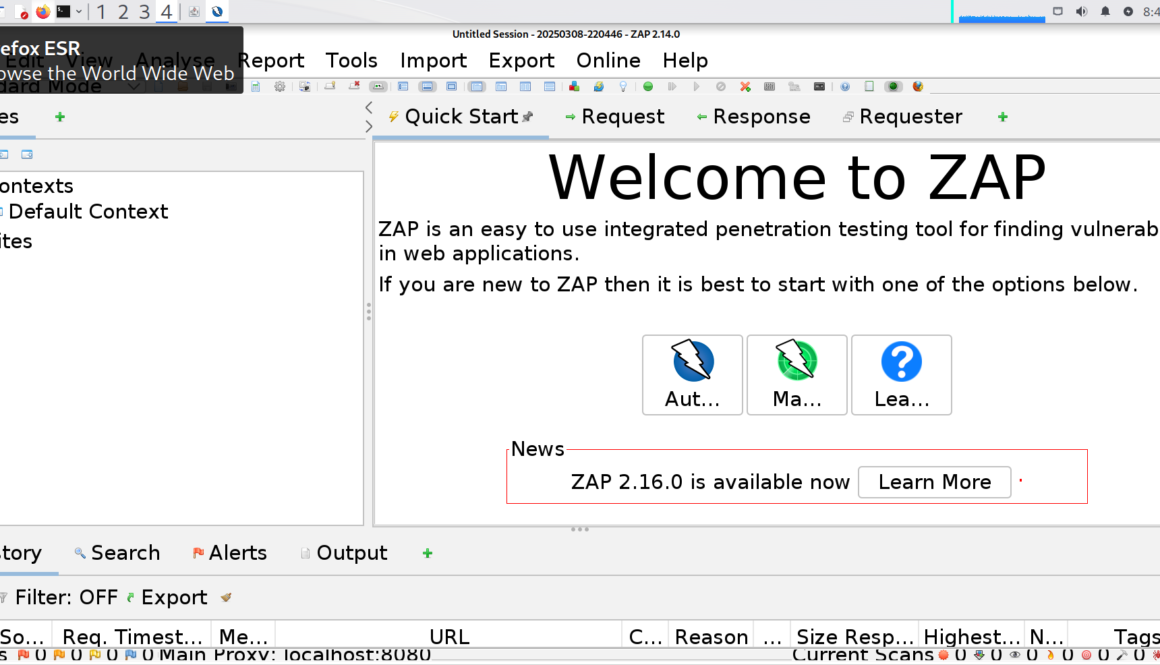Screen dimensions: 1160x665
Task: Open the Report menu
Action: [x=271, y=61]
